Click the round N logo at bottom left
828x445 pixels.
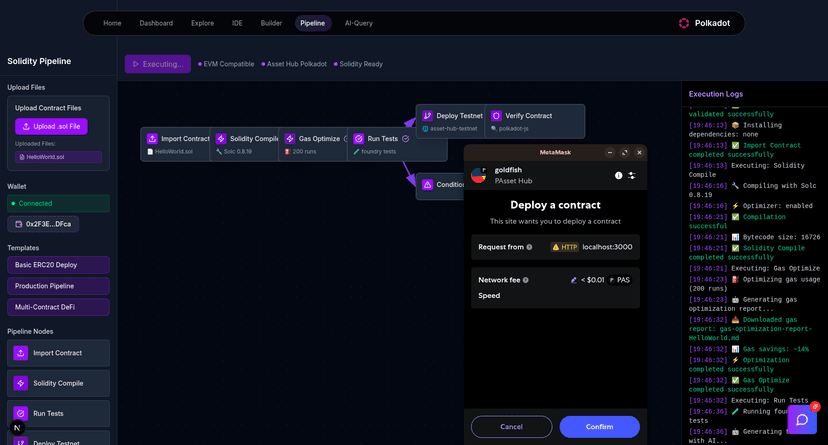17,428
